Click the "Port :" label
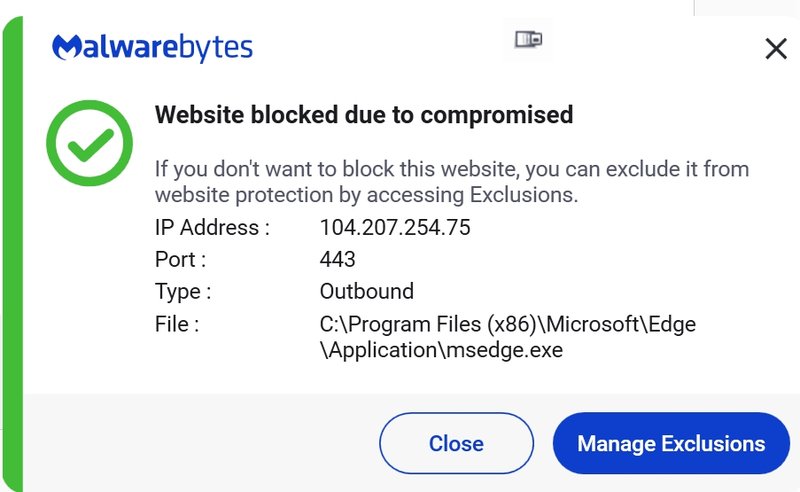Image resolution: width=800 pixels, height=492 pixels. click(180, 259)
